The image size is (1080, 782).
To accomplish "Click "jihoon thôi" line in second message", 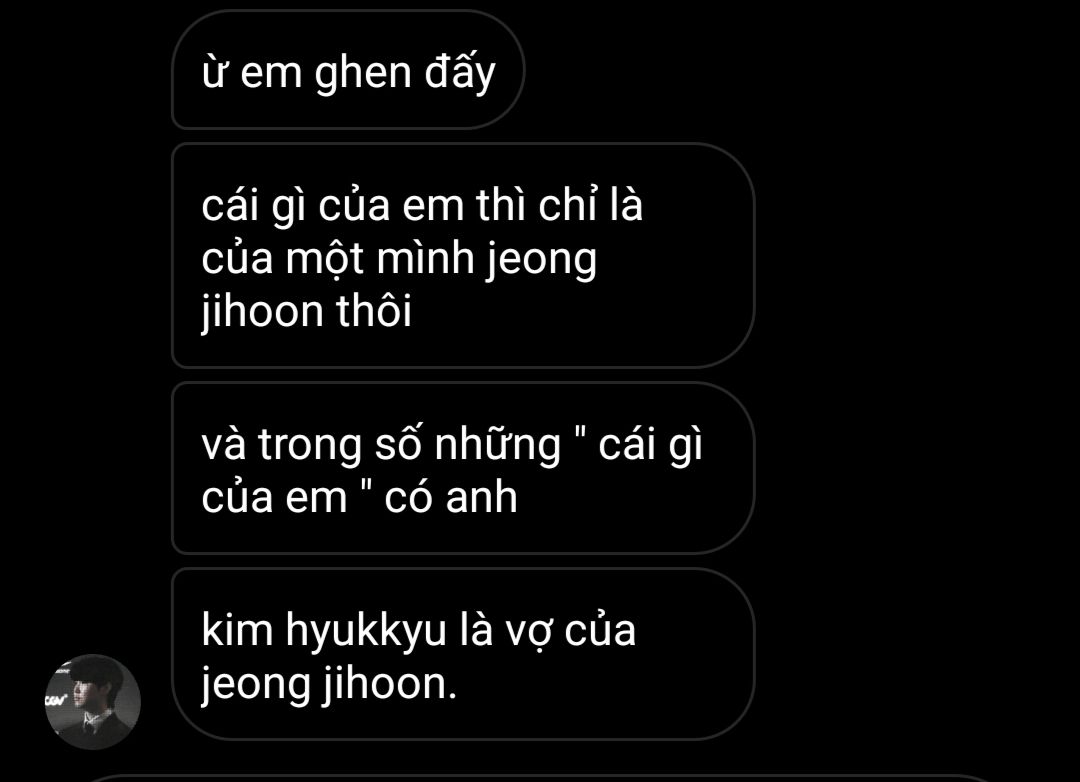I will (307, 311).
